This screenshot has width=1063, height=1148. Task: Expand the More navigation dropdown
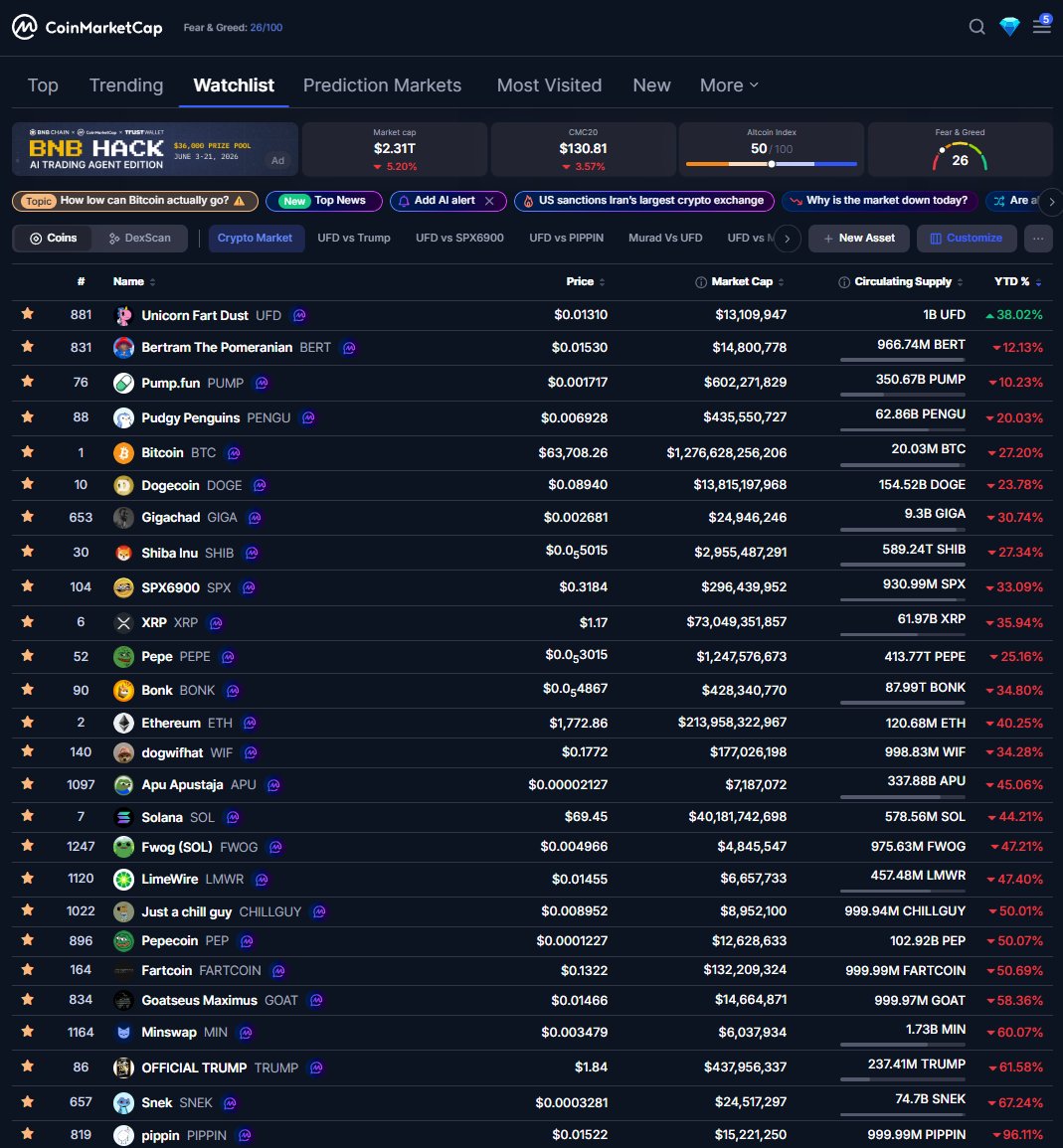[x=729, y=85]
